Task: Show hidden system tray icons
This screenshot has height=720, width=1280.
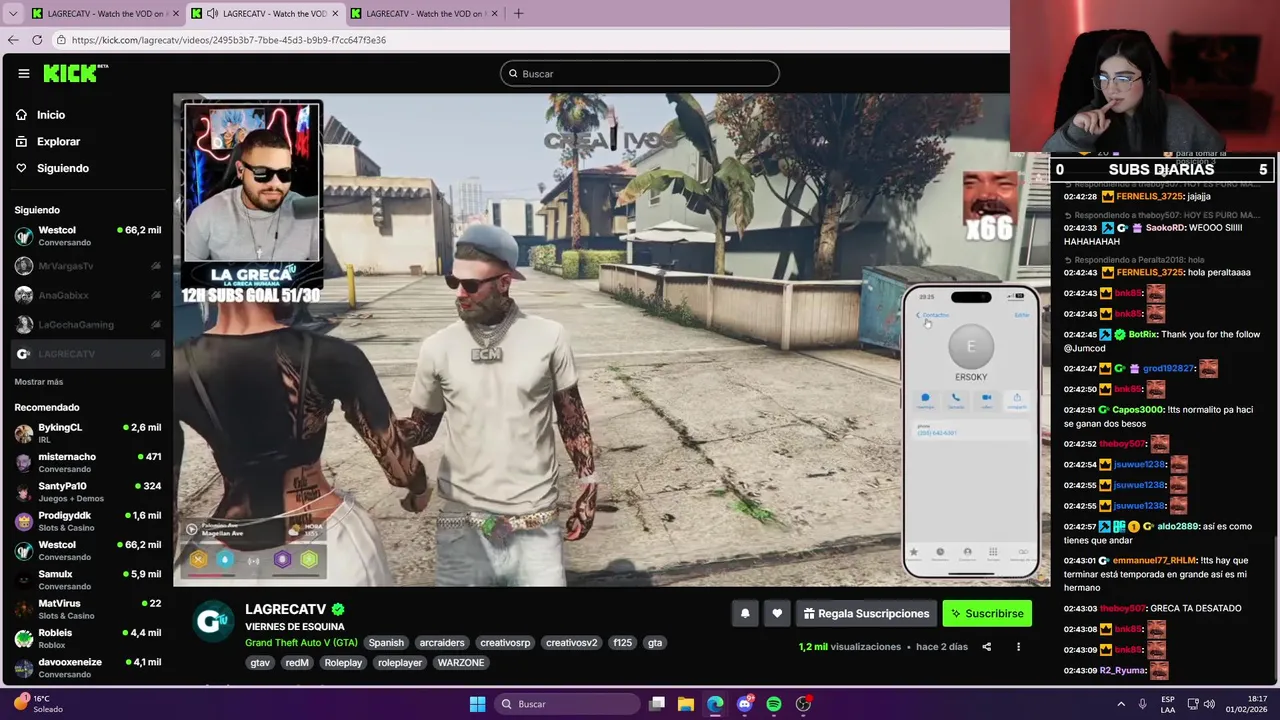Action: (1121, 704)
